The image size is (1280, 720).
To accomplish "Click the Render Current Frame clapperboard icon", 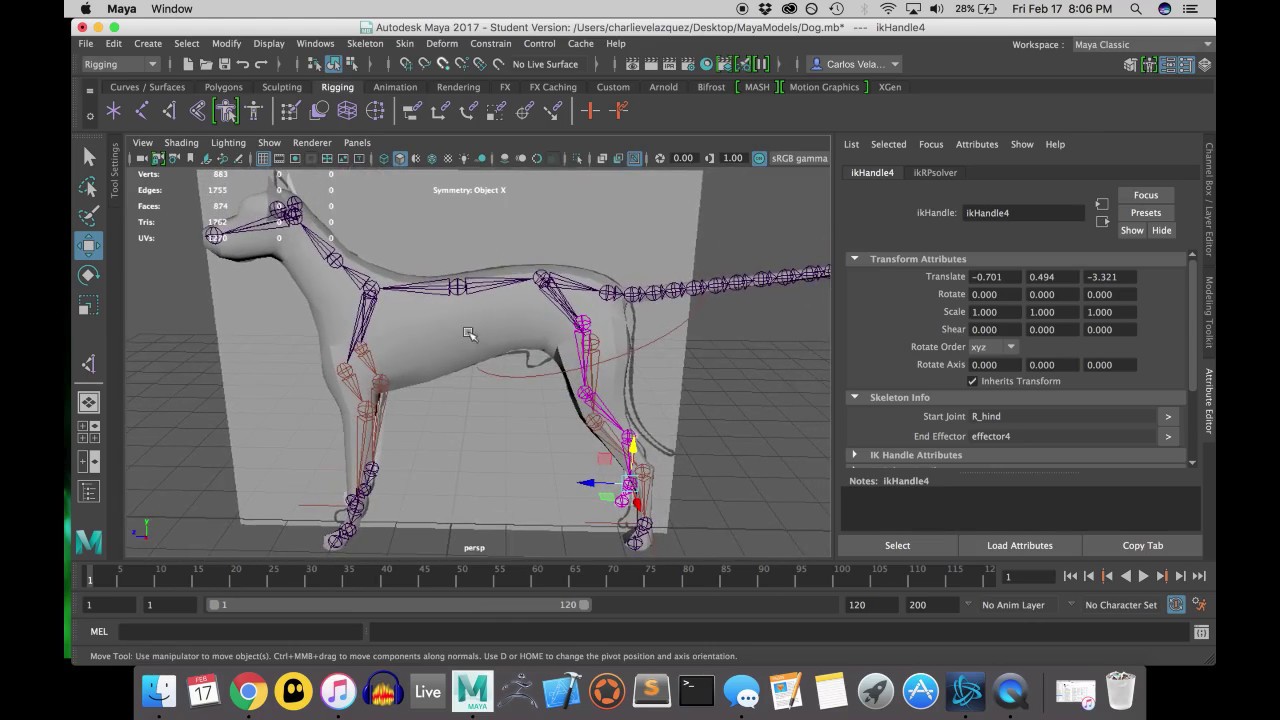I will click(651, 64).
